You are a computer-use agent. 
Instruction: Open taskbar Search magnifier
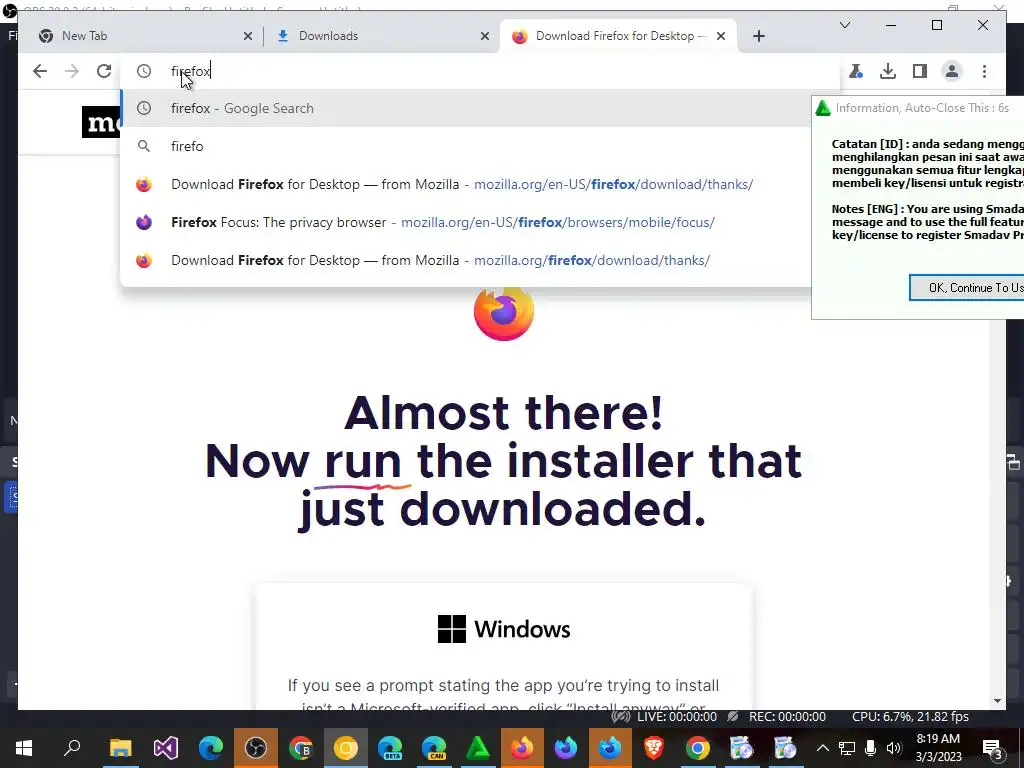[x=72, y=748]
